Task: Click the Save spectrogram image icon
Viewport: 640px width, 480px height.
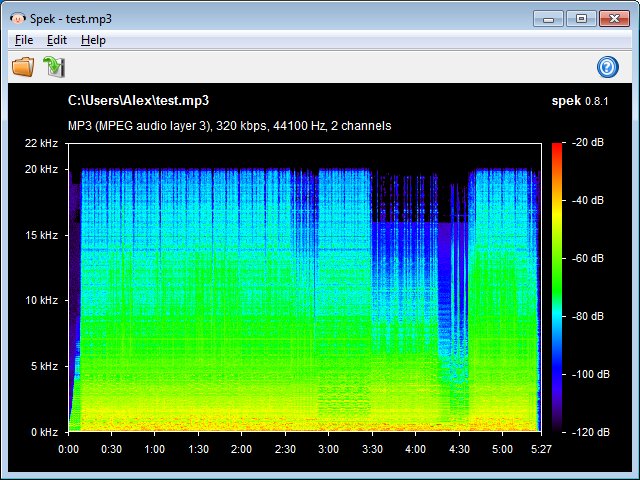Action: [x=53, y=67]
